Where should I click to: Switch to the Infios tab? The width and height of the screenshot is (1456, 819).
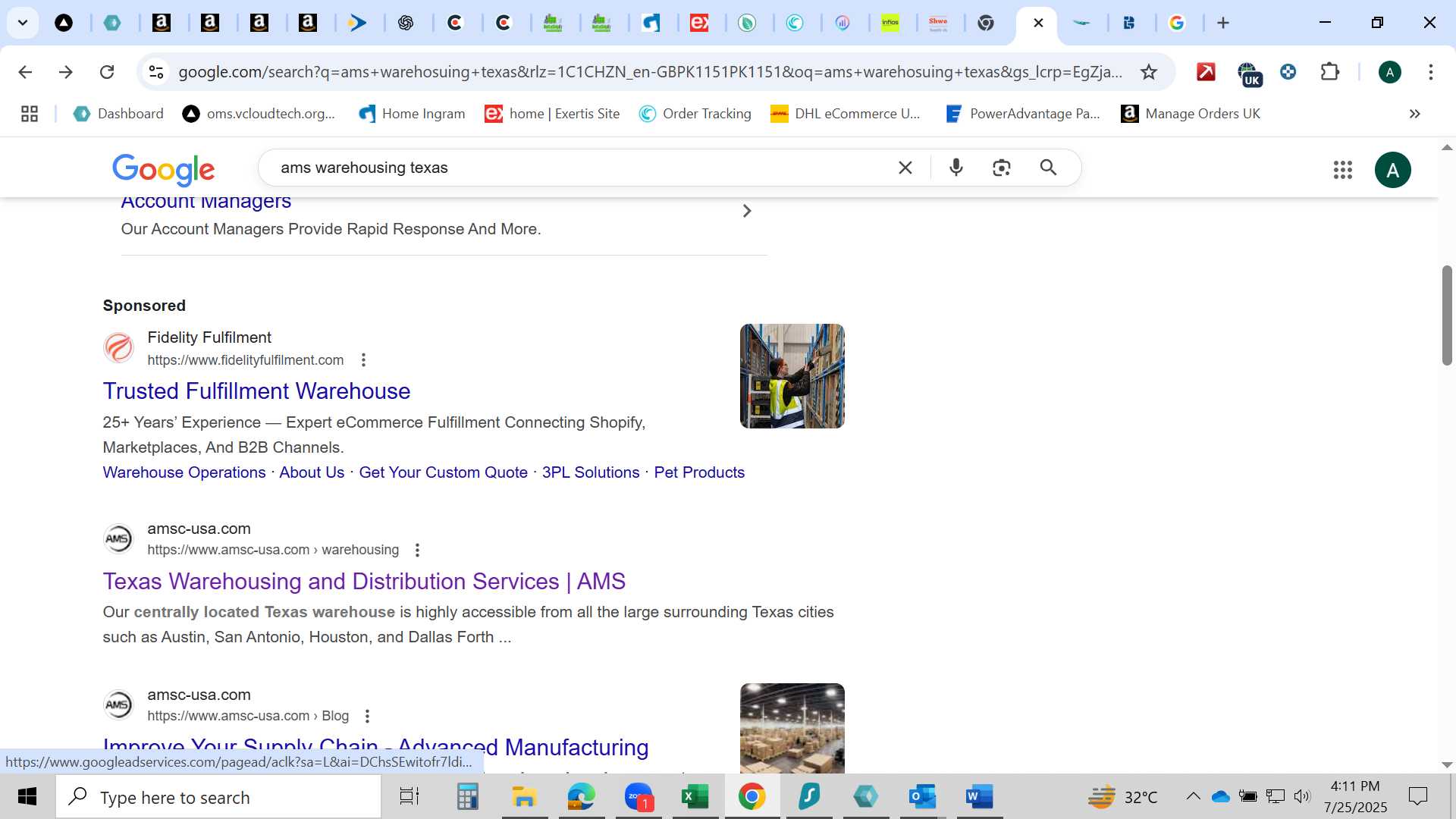click(x=890, y=23)
